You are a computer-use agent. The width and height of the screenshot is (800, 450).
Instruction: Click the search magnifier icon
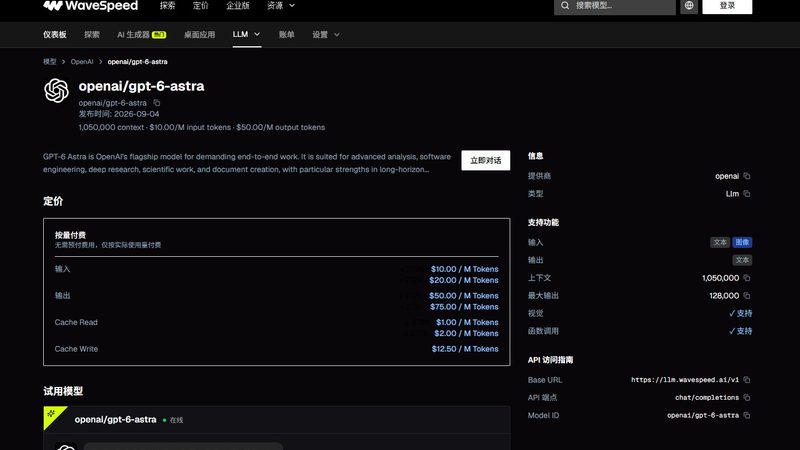[x=565, y=6]
